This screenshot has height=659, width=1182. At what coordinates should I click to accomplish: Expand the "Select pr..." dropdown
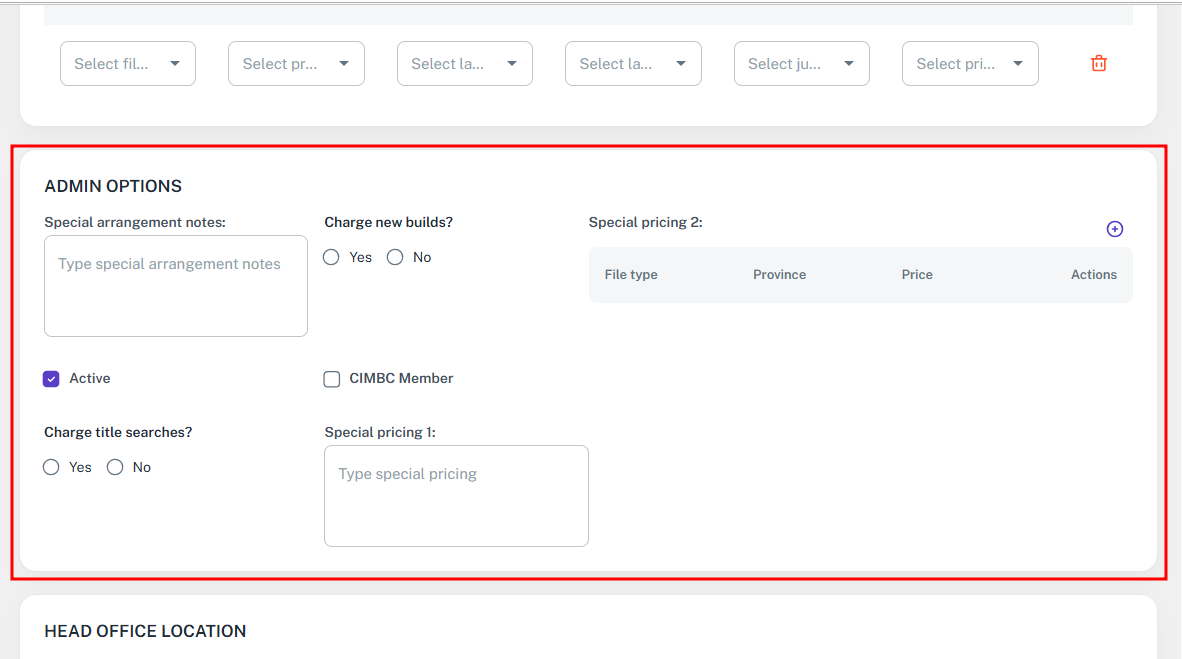tap(296, 64)
